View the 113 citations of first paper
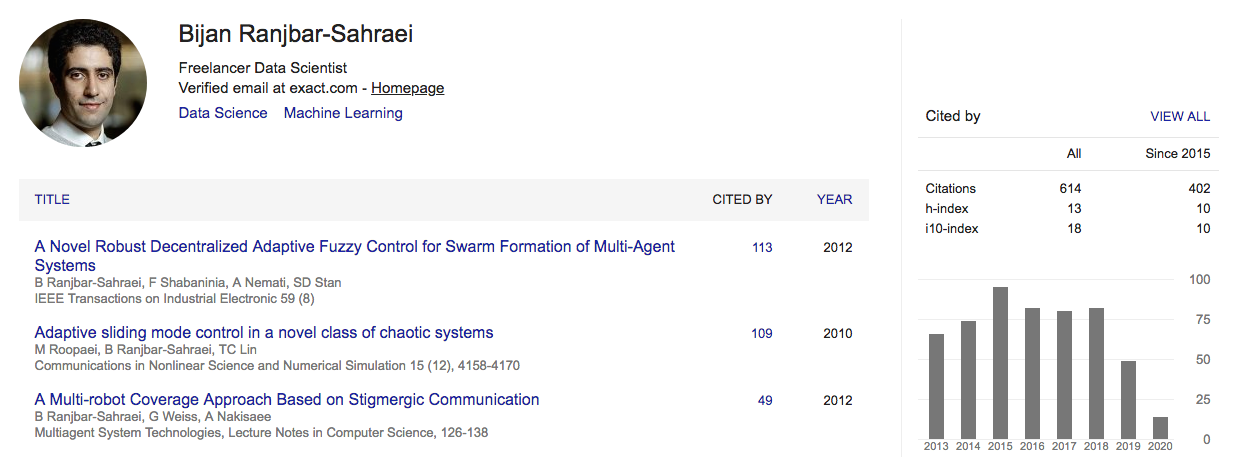Viewport: 1254px width, 457px height. pyautogui.click(x=762, y=247)
